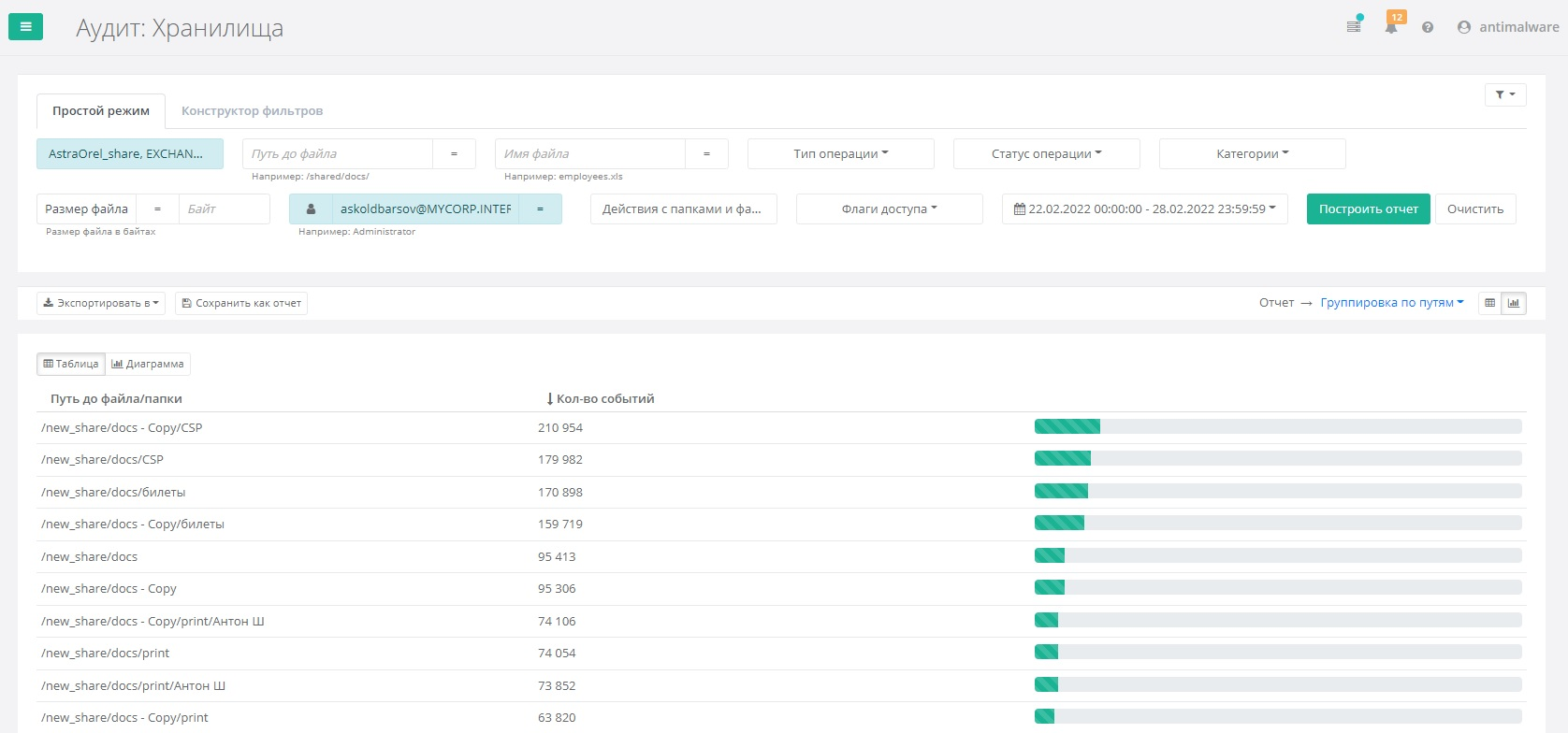Switch to Конструктор фильтров tab
1568x733 pixels.
(252, 111)
